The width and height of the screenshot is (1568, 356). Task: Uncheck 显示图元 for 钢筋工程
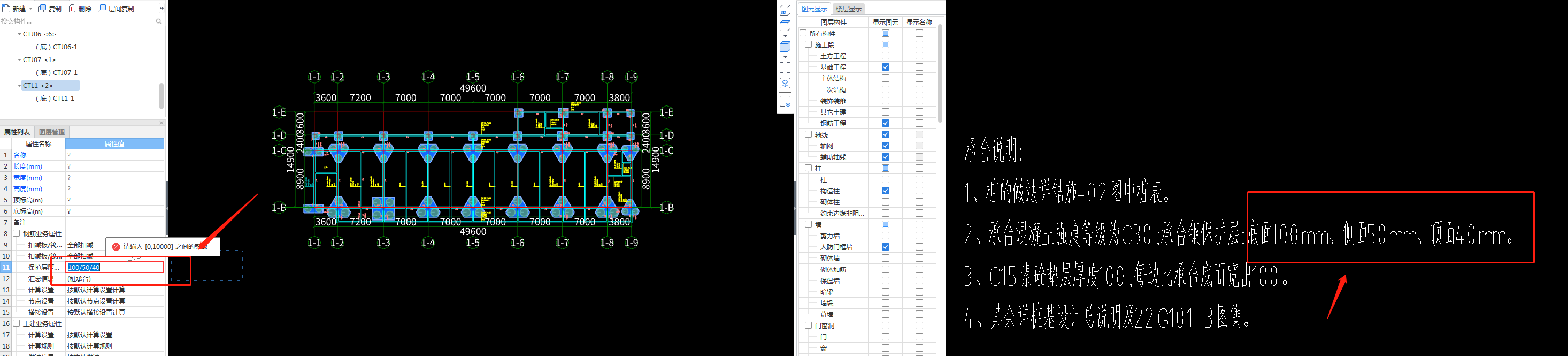(886, 123)
